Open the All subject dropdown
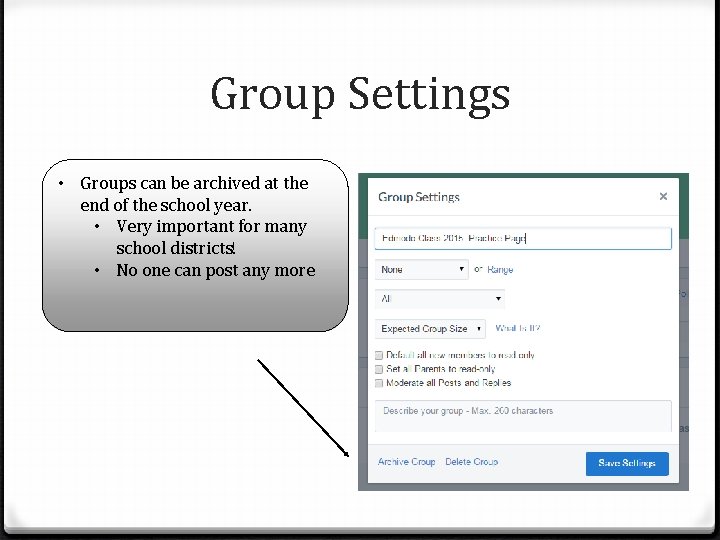Screen dimensions: 720x540 click(x=440, y=299)
